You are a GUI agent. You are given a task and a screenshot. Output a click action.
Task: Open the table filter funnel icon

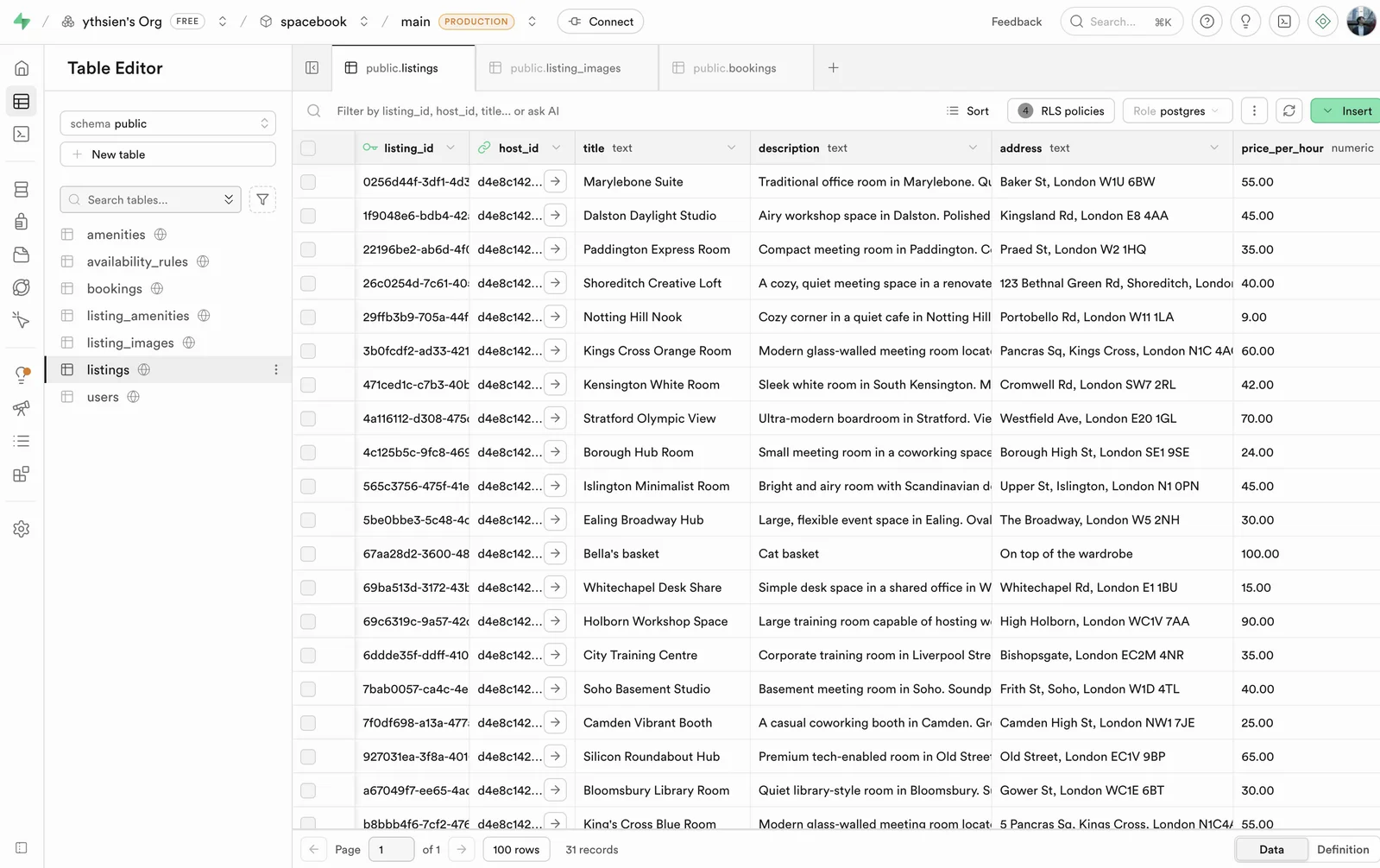(x=262, y=199)
